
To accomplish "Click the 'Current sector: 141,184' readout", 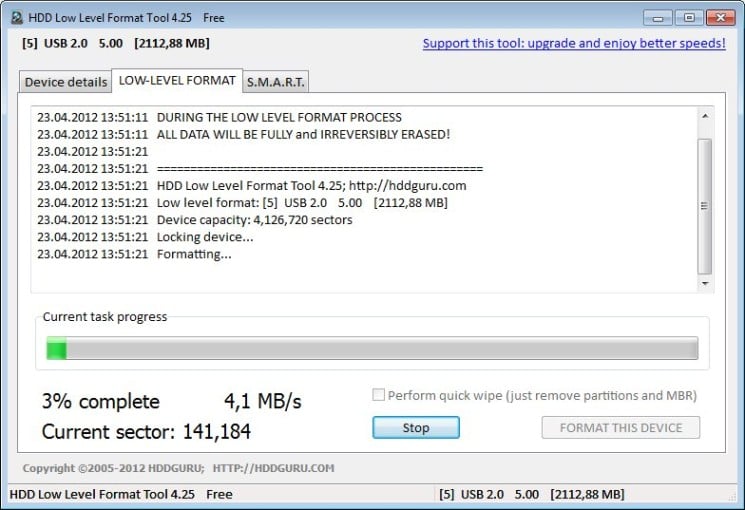I will click(146, 432).
